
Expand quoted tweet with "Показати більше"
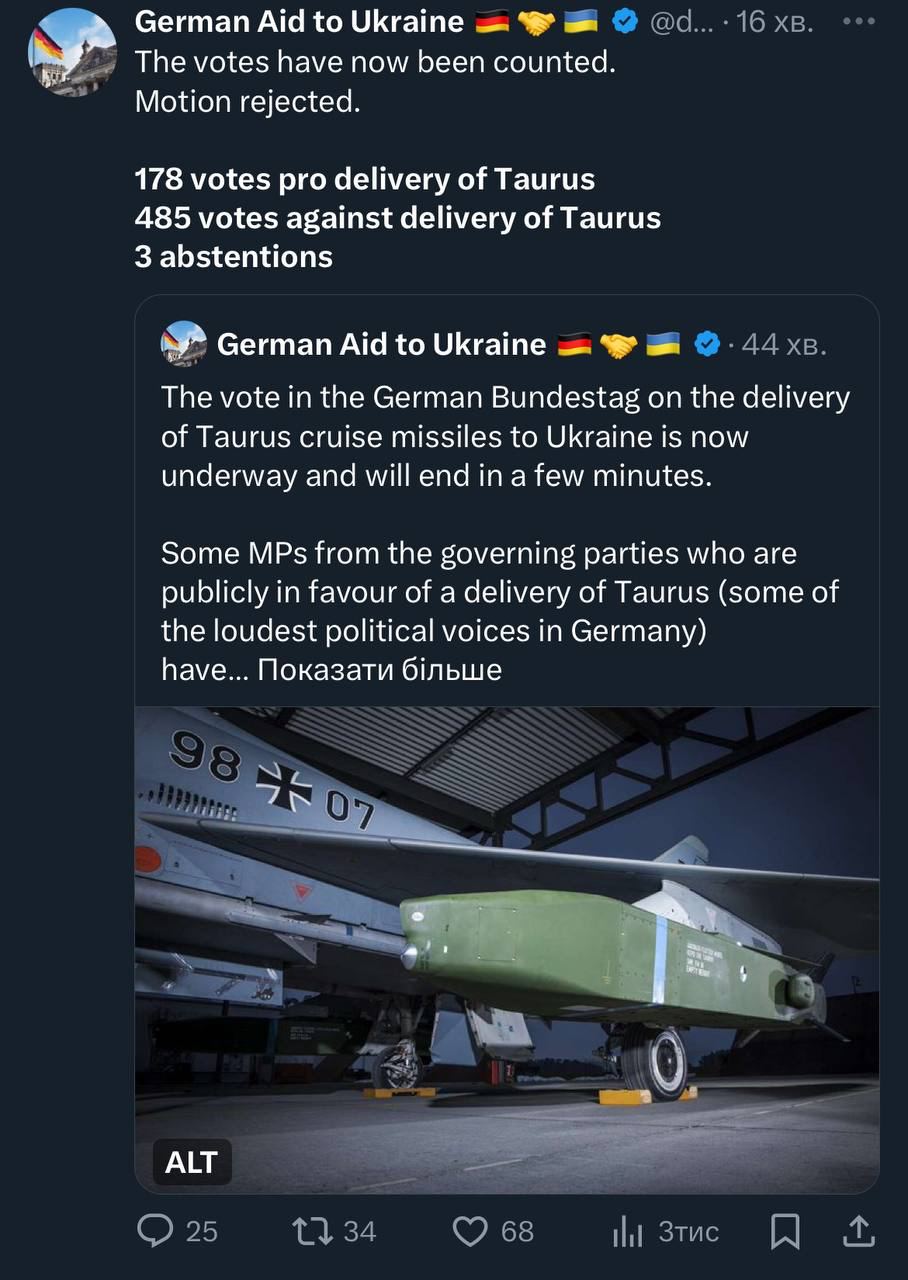click(x=380, y=669)
